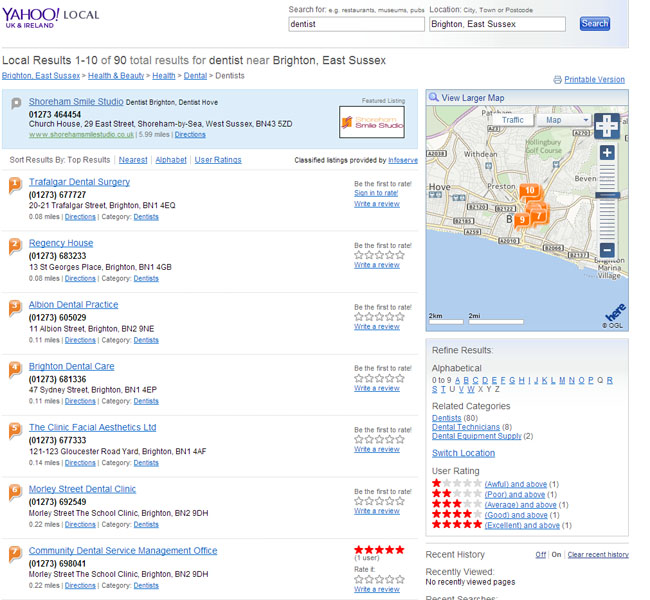Filter by (Average) and above rating
This screenshot has height=600, width=650.
[520, 505]
